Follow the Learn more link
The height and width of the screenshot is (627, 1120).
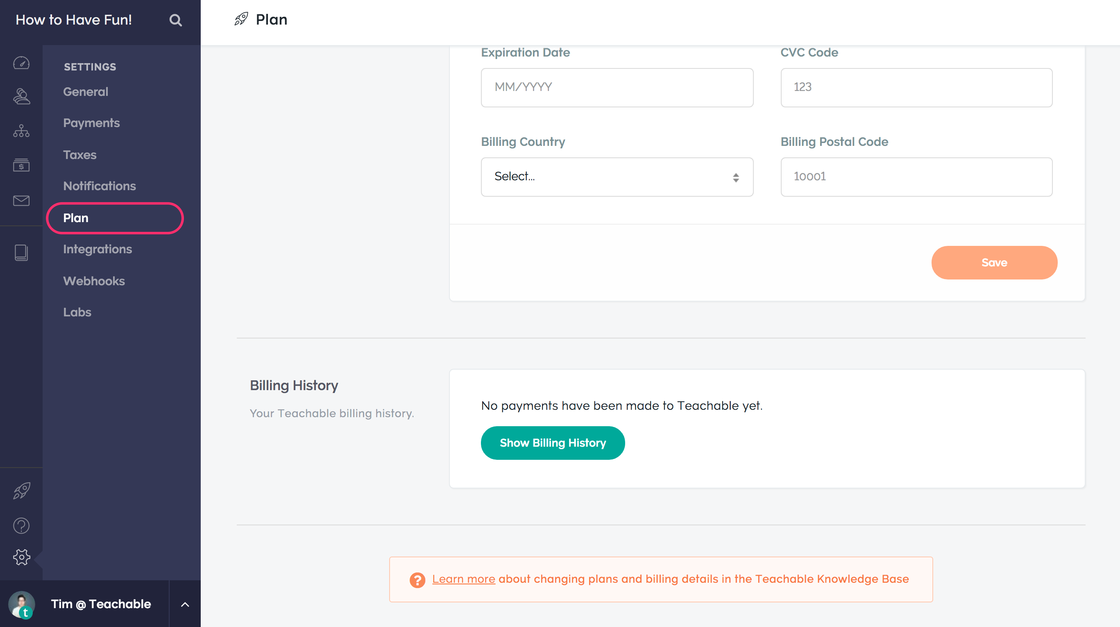pos(464,579)
